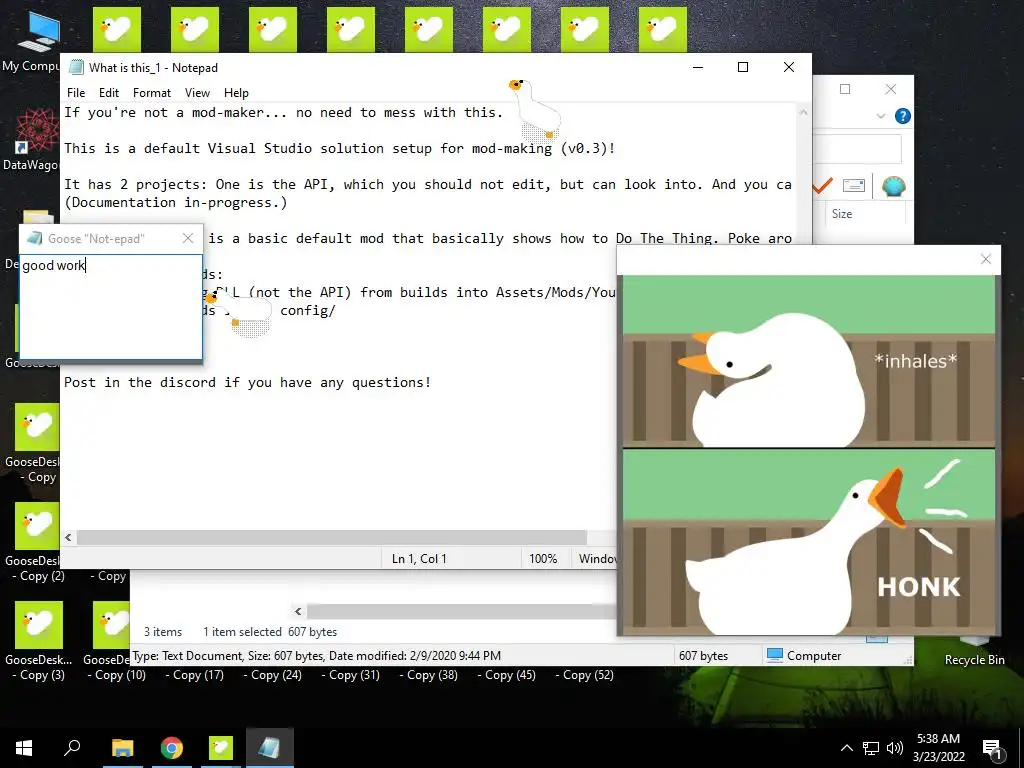This screenshot has width=1024, height=768.
Task: Close the Goose "Not-epad" window
Action: [188, 238]
